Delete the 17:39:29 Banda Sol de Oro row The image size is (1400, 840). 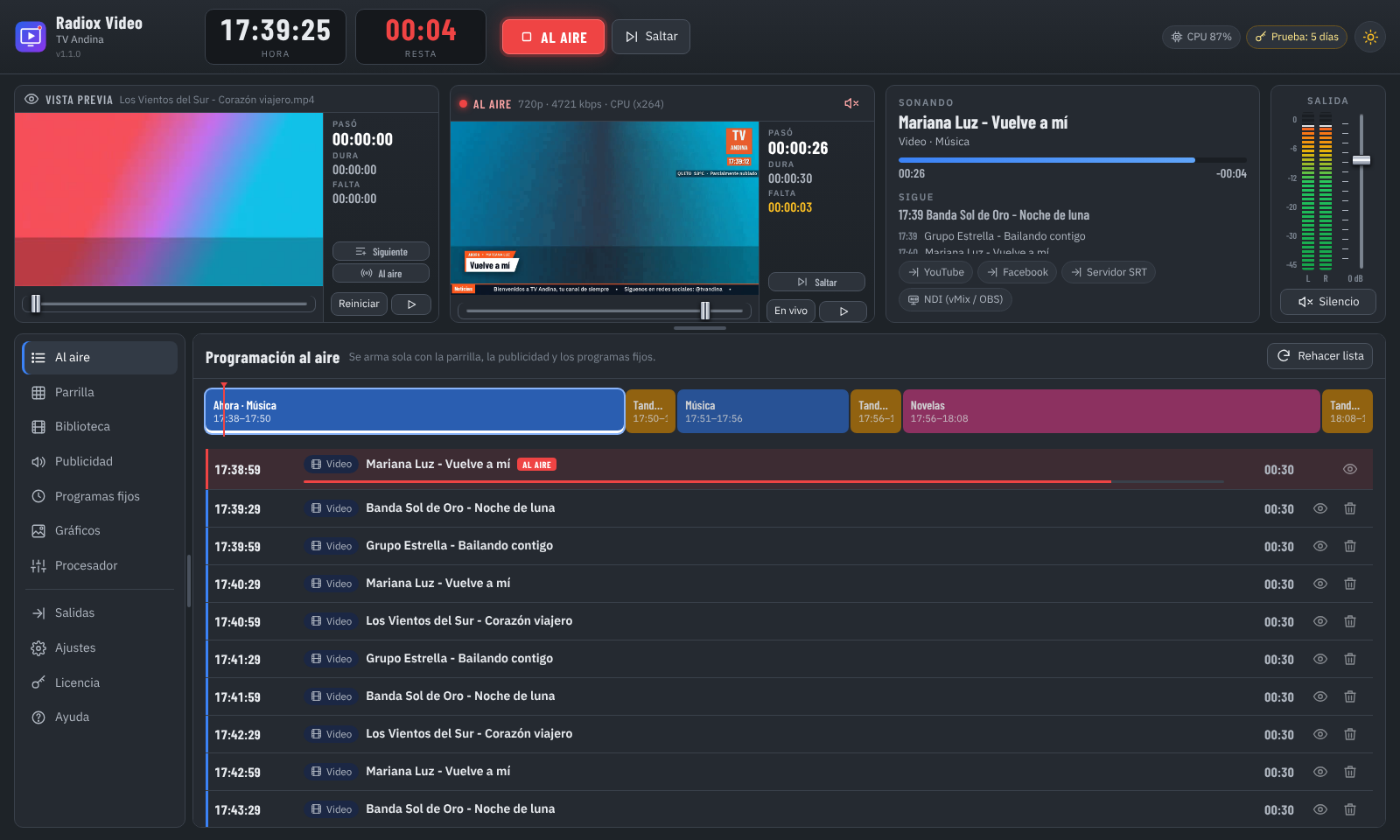pyautogui.click(x=1350, y=508)
